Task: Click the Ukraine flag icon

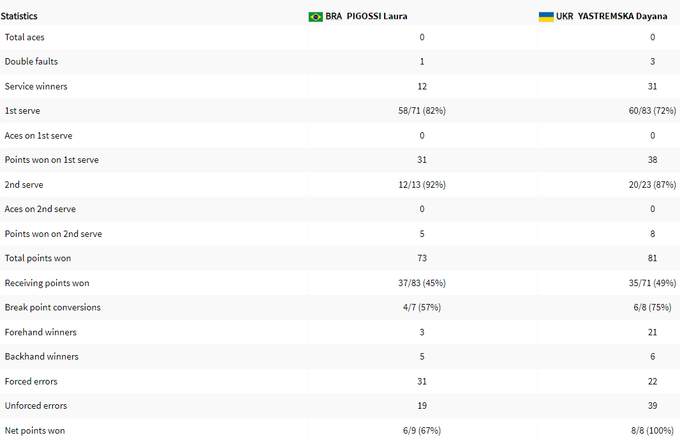Action: [546, 17]
